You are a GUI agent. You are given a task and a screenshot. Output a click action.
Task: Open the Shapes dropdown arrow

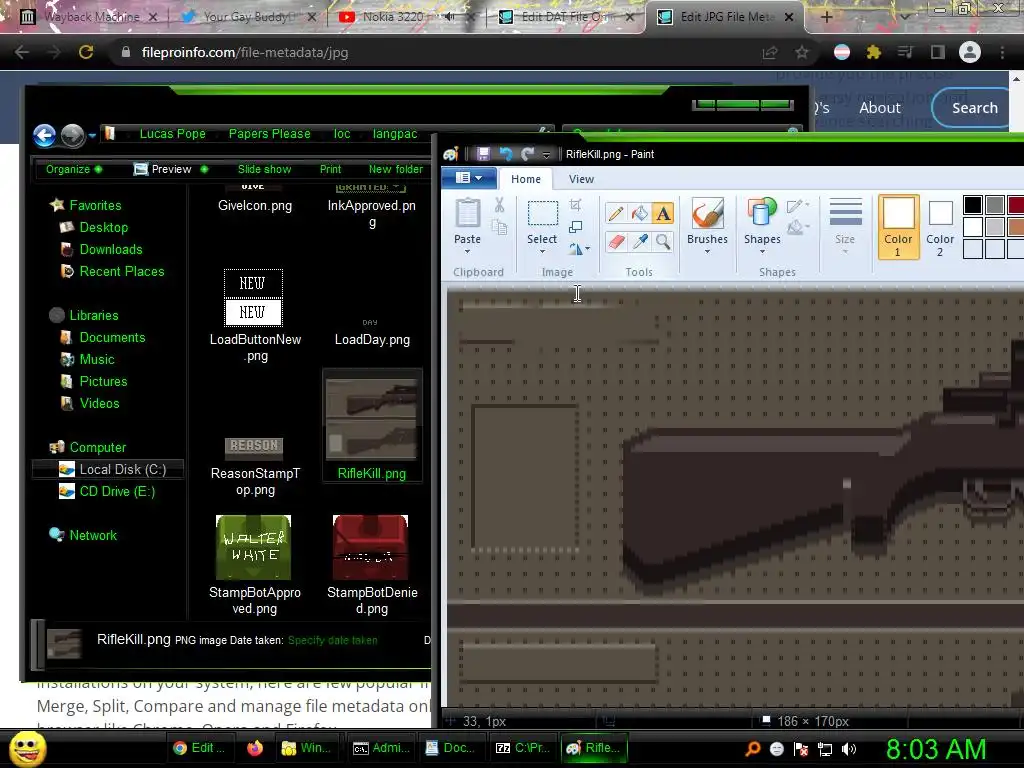[x=762, y=251]
